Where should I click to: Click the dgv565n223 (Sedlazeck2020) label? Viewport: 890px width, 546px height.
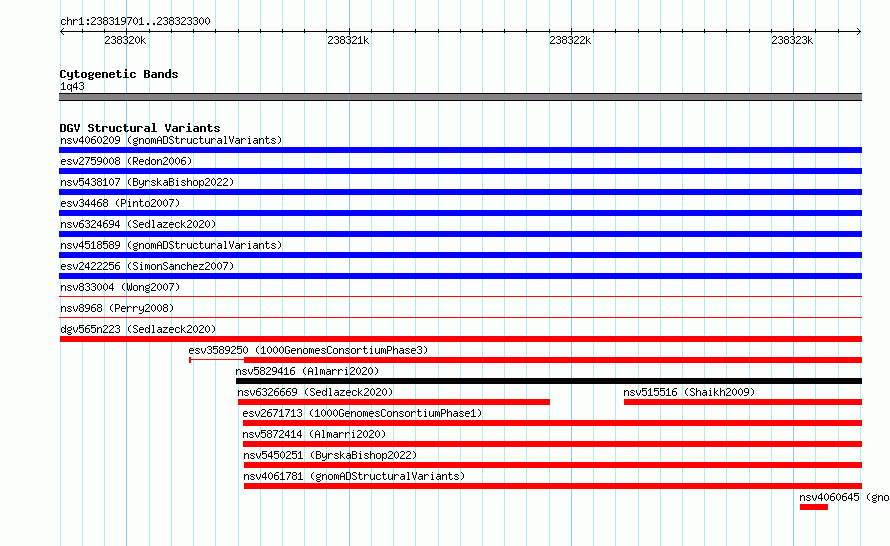pos(138,329)
